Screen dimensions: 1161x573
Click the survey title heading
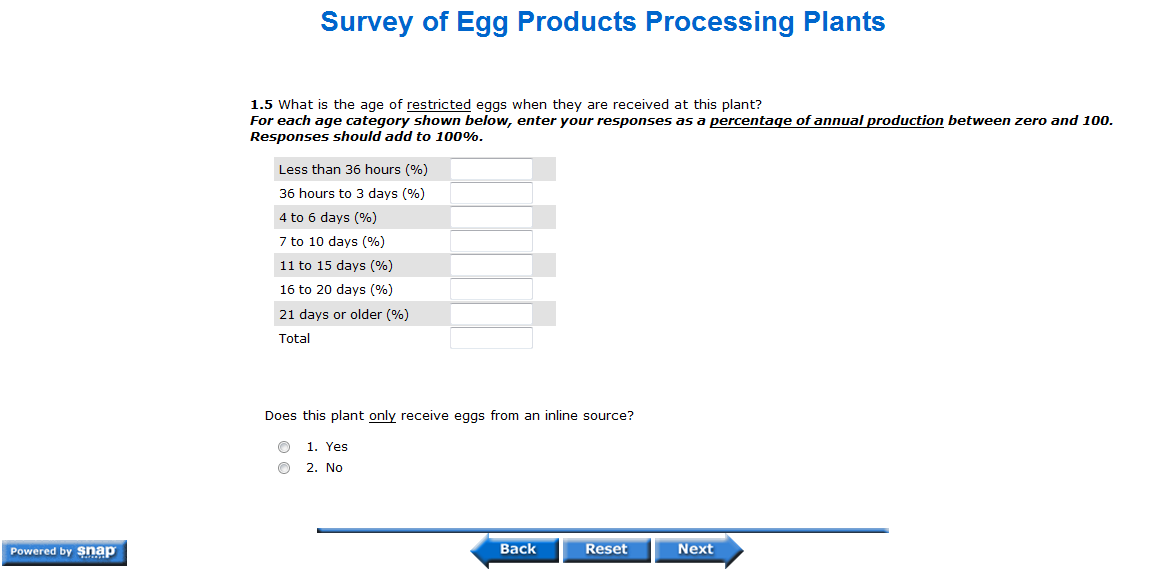point(602,22)
